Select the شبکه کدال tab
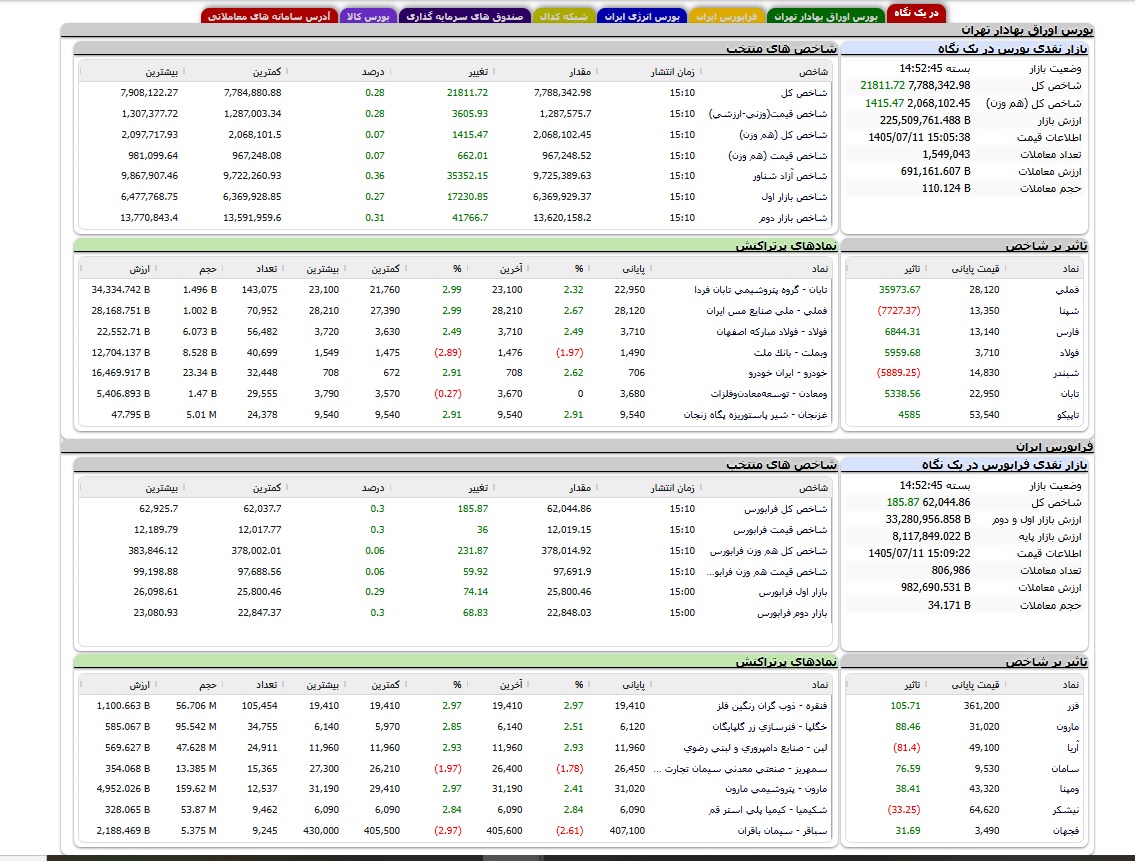 (563, 16)
